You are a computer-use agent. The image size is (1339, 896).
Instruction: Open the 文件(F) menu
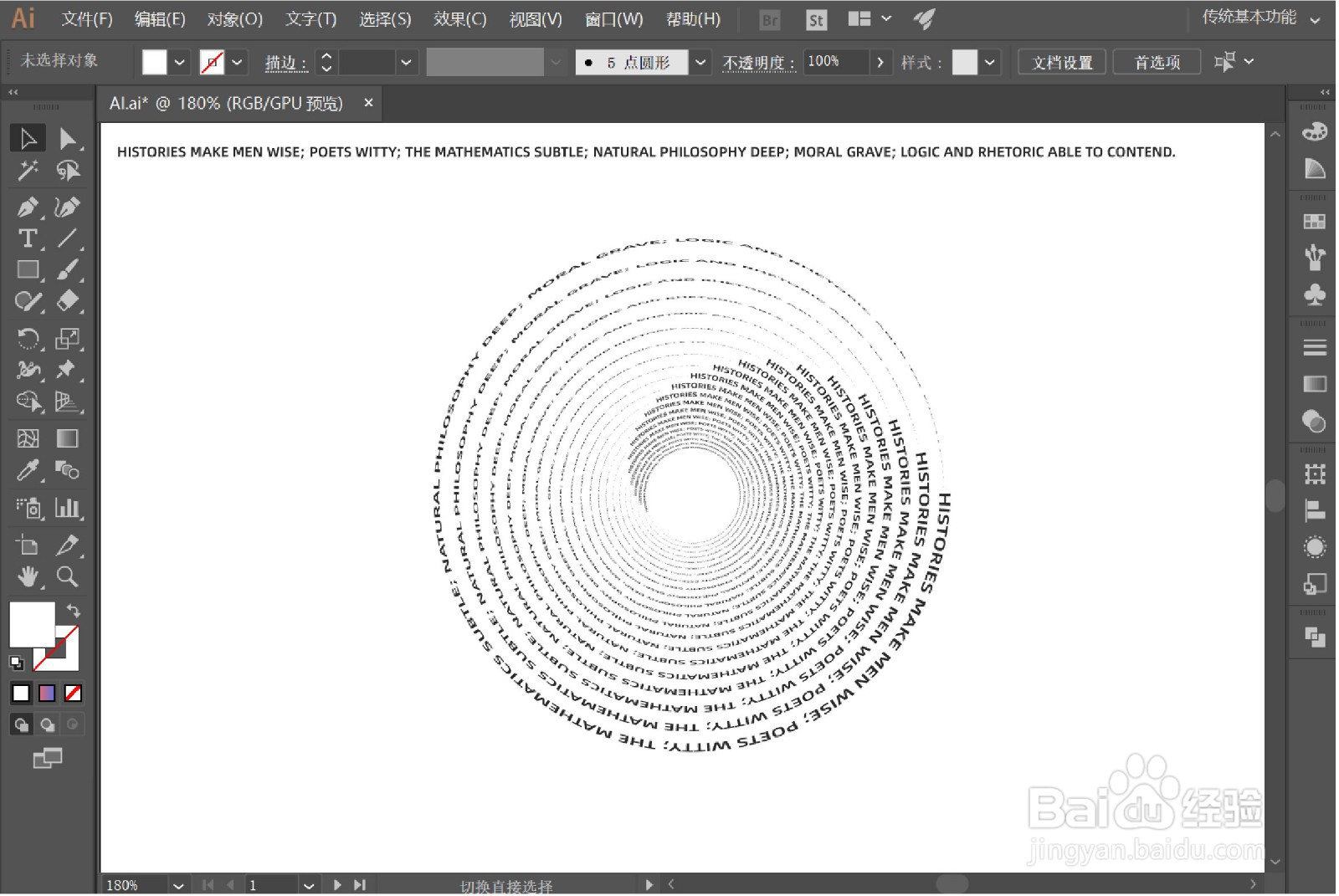pos(87,18)
